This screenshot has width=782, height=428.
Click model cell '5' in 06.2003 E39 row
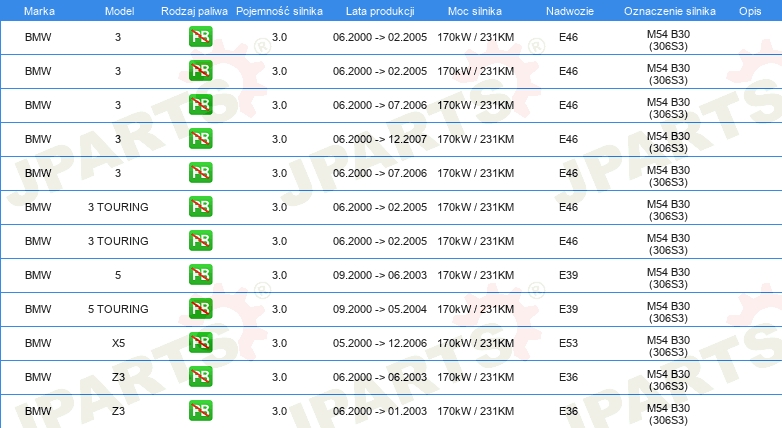point(118,275)
